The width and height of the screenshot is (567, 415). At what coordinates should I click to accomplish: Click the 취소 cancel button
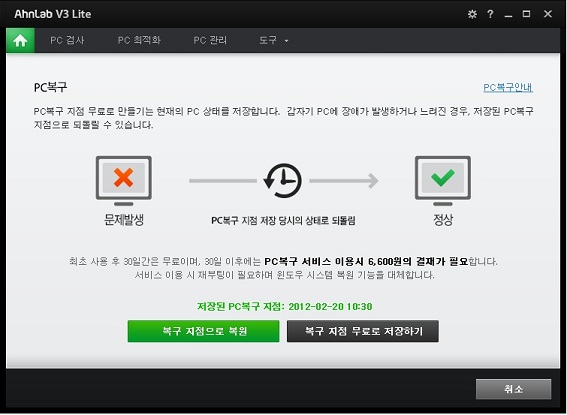click(513, 389)
